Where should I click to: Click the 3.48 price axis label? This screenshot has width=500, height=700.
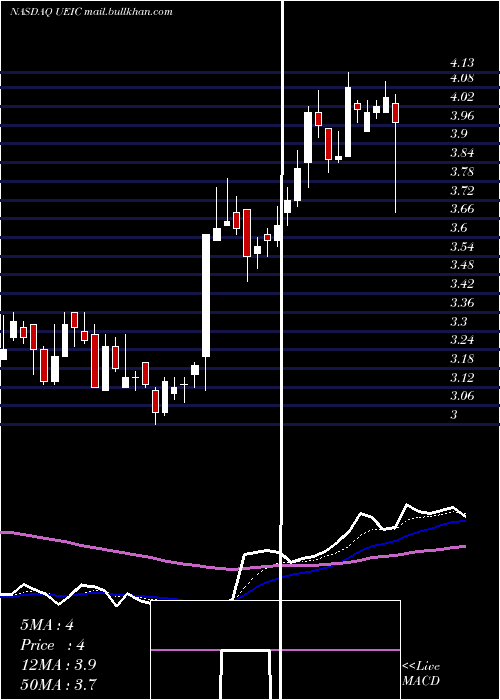click(462, 265)
